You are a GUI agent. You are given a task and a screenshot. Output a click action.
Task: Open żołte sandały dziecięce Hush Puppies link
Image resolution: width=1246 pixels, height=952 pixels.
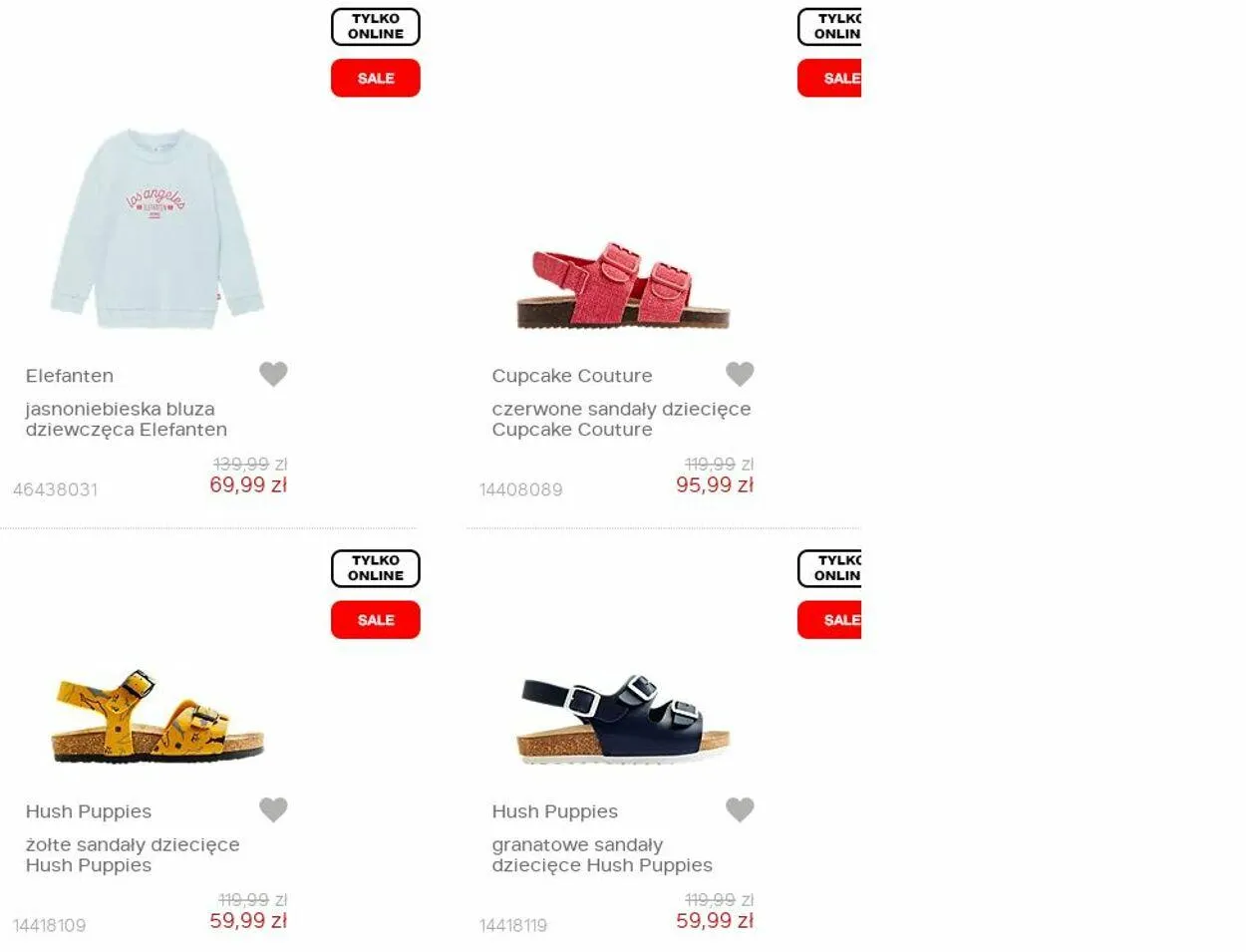(133, 854)
